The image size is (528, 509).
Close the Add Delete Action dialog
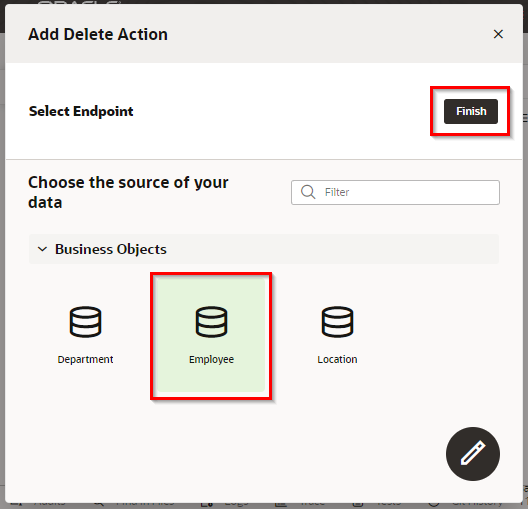[498, 34]
